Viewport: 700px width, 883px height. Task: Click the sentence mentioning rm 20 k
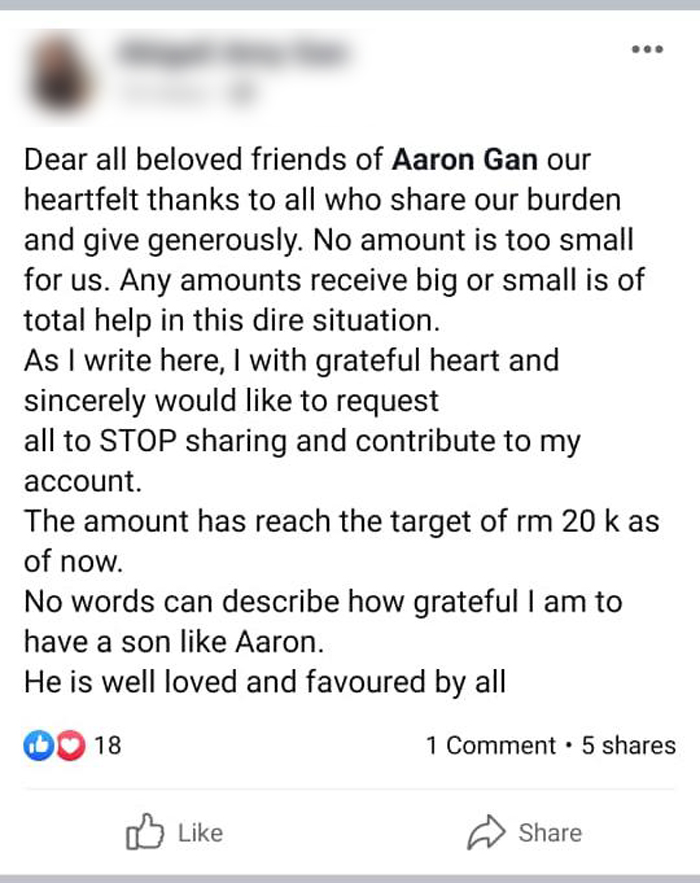coord(341,541)
